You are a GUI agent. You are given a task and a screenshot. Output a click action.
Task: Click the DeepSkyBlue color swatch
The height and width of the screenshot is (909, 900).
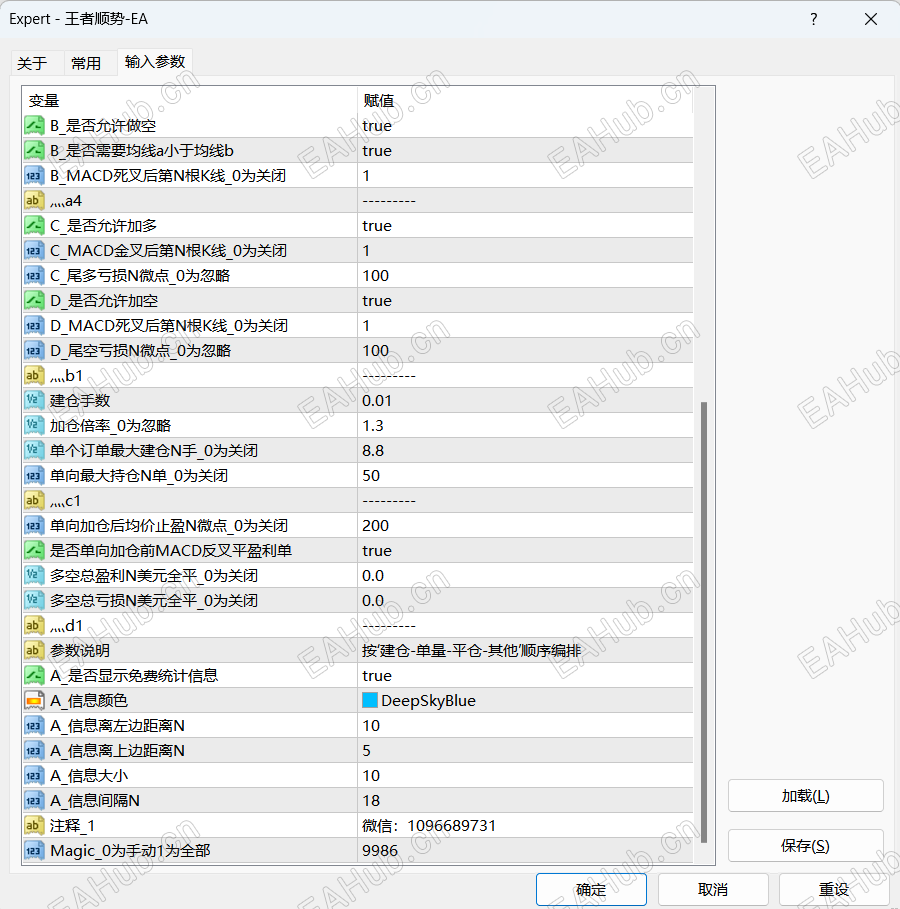coord(368,700)
